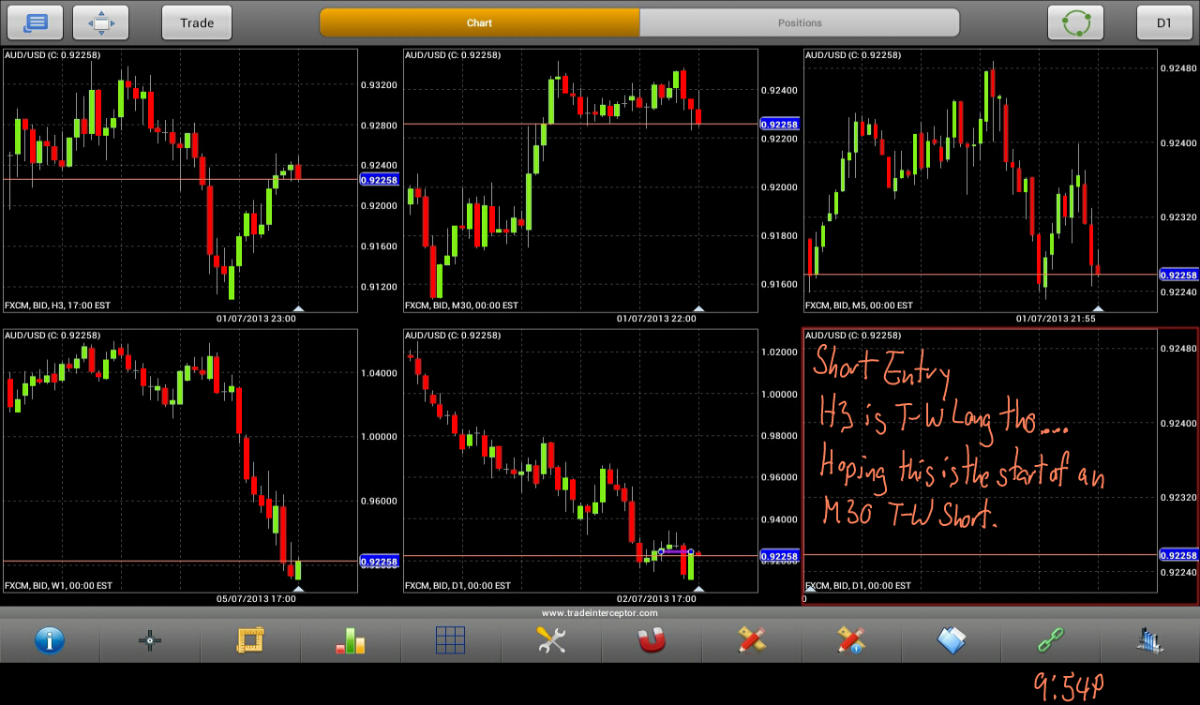Tap the green circular sync icon button
This screenshot has height=705, width=1200.
(1075, 22)
